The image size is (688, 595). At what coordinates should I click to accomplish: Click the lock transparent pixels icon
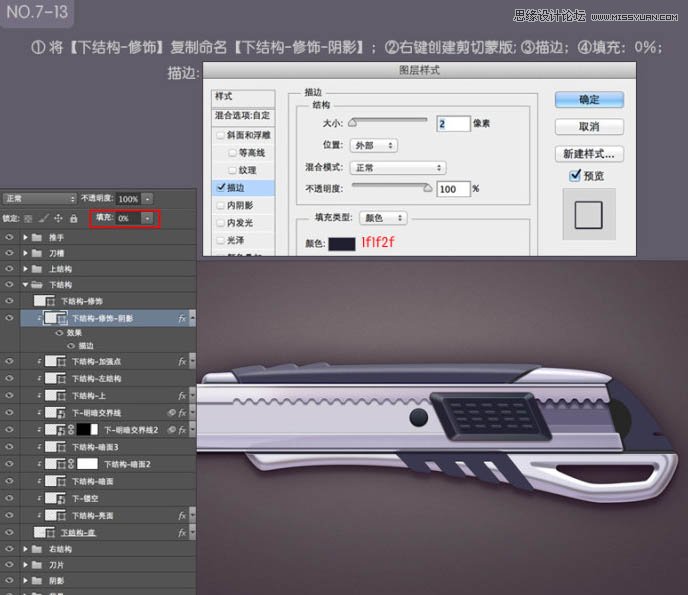[28, 219]
